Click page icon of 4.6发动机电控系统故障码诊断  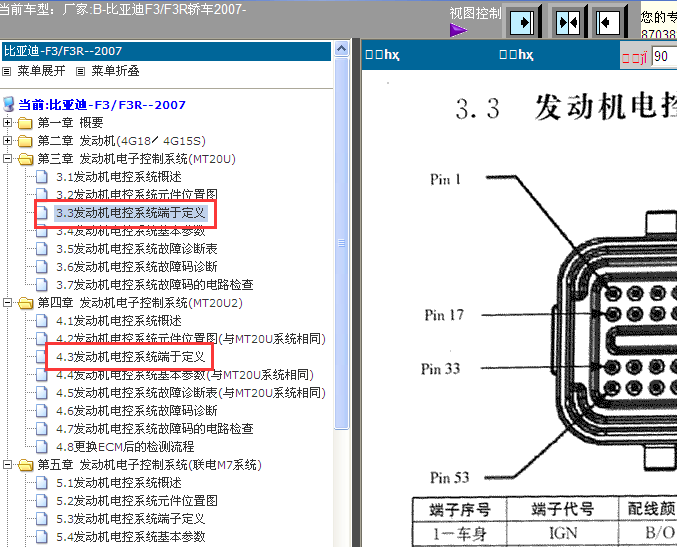pyautogui.click(x=42, y=411)
